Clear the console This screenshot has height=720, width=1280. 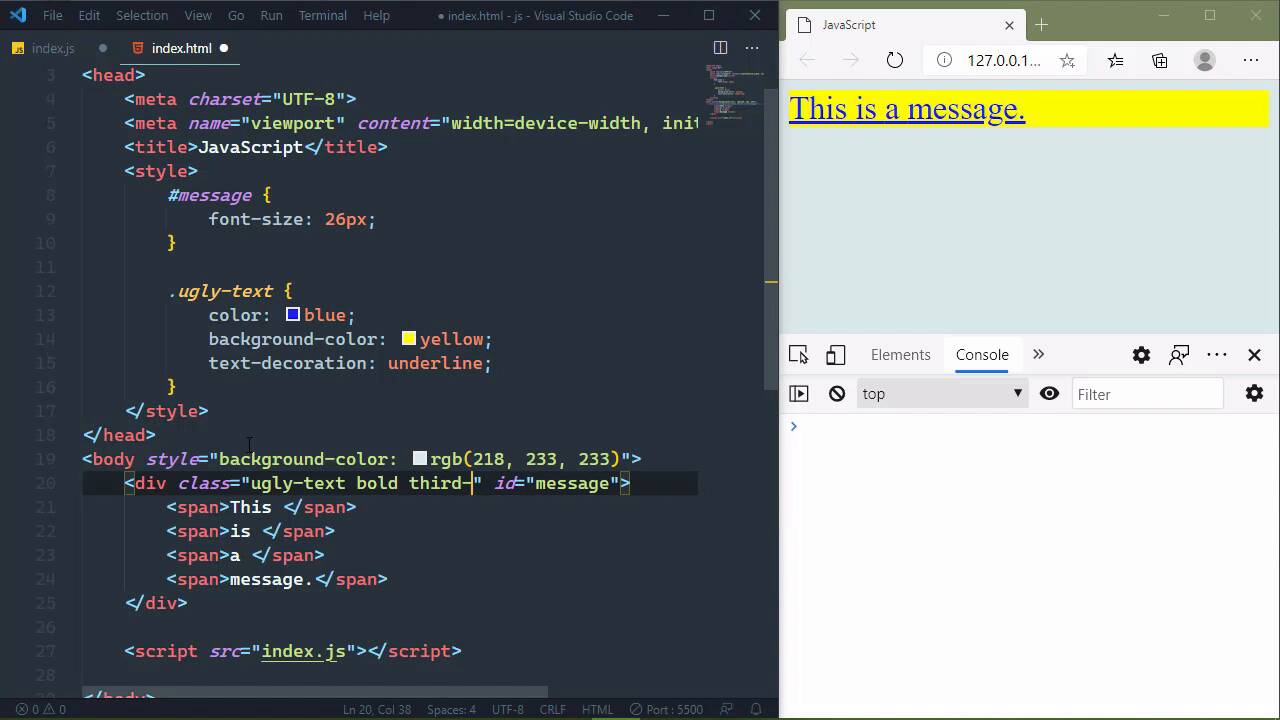[x=837, y=394]
